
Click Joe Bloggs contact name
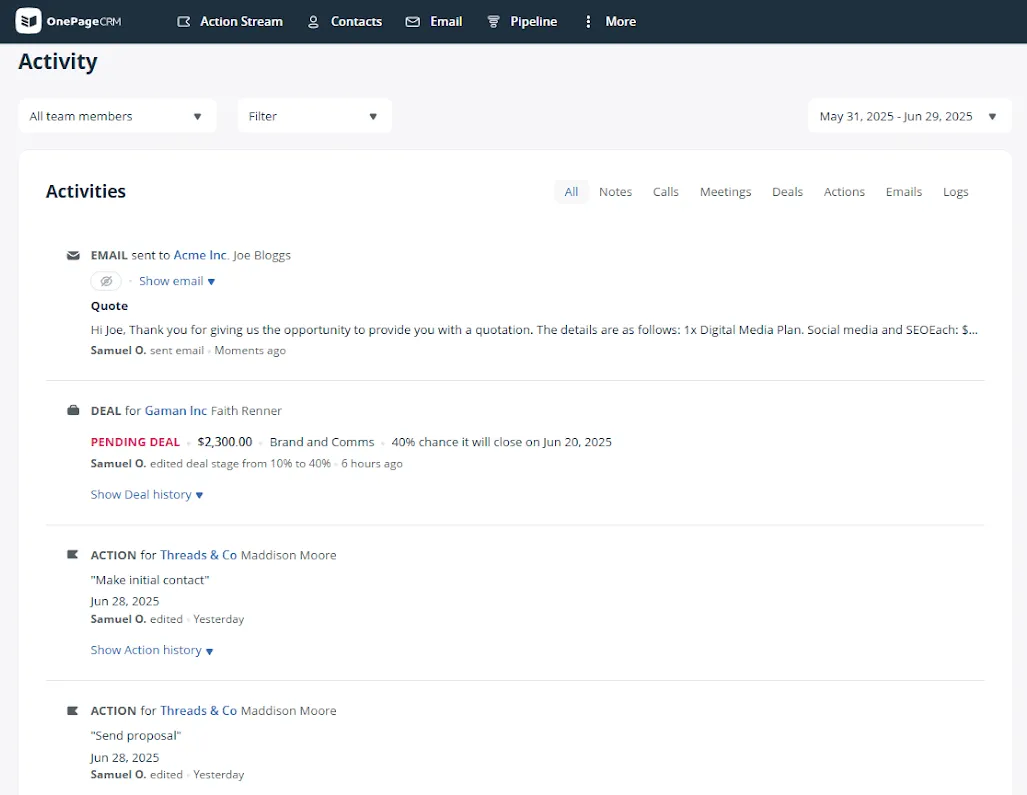(x=262, y=255)
